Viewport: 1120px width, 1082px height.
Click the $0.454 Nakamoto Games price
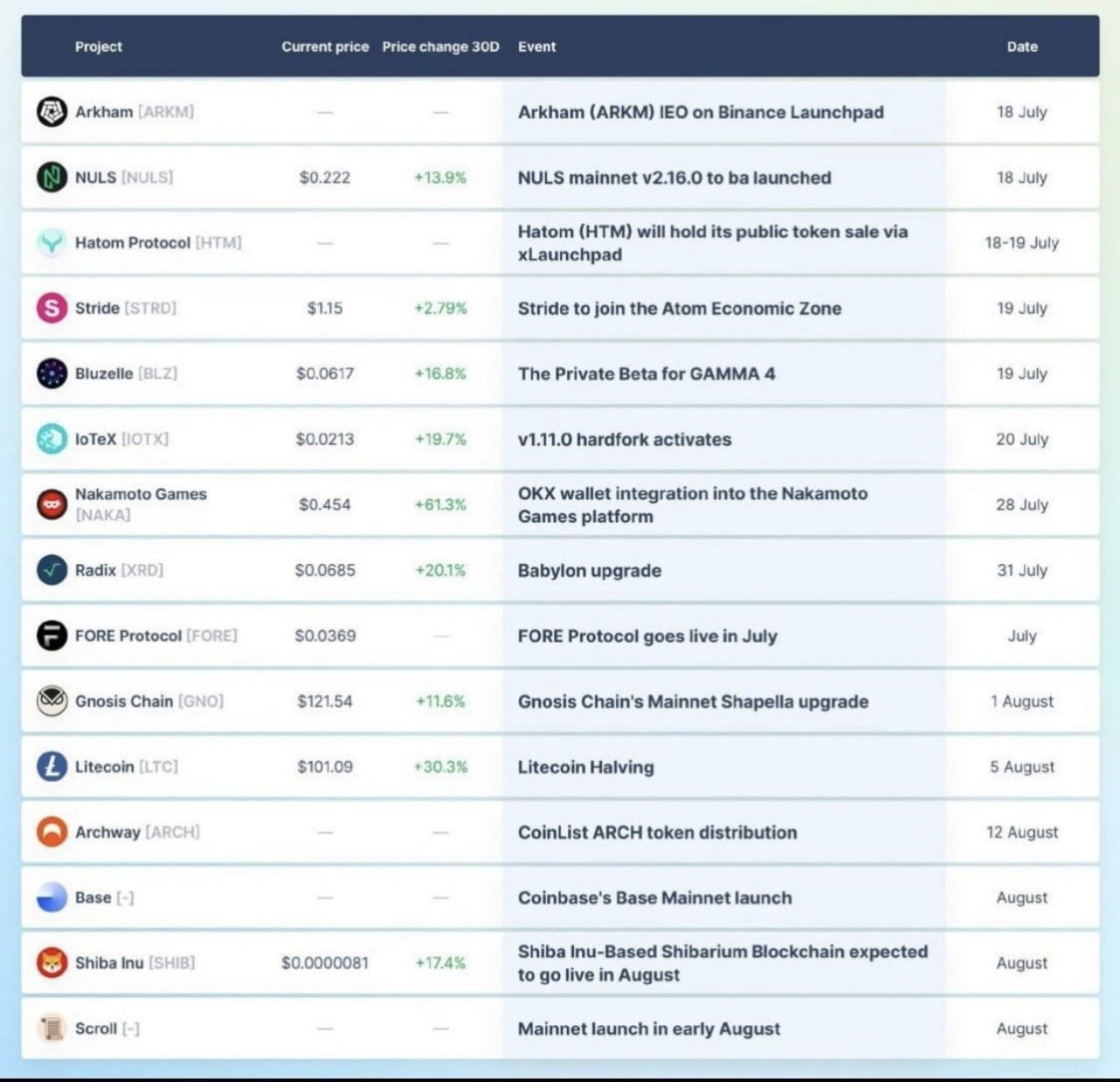click(x=325, y=505)
